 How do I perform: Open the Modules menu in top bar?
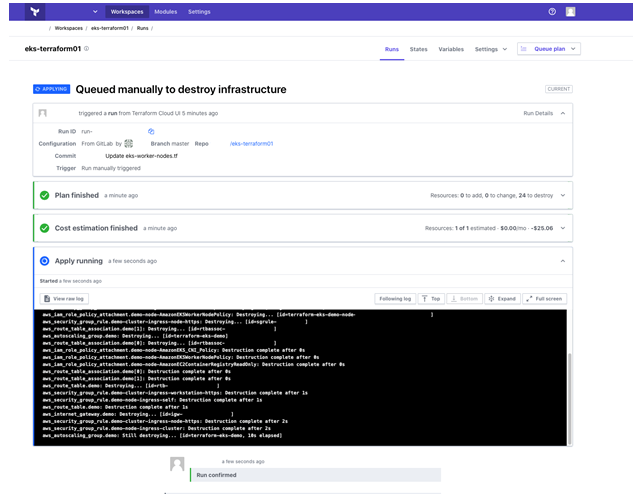click(166, 11)
